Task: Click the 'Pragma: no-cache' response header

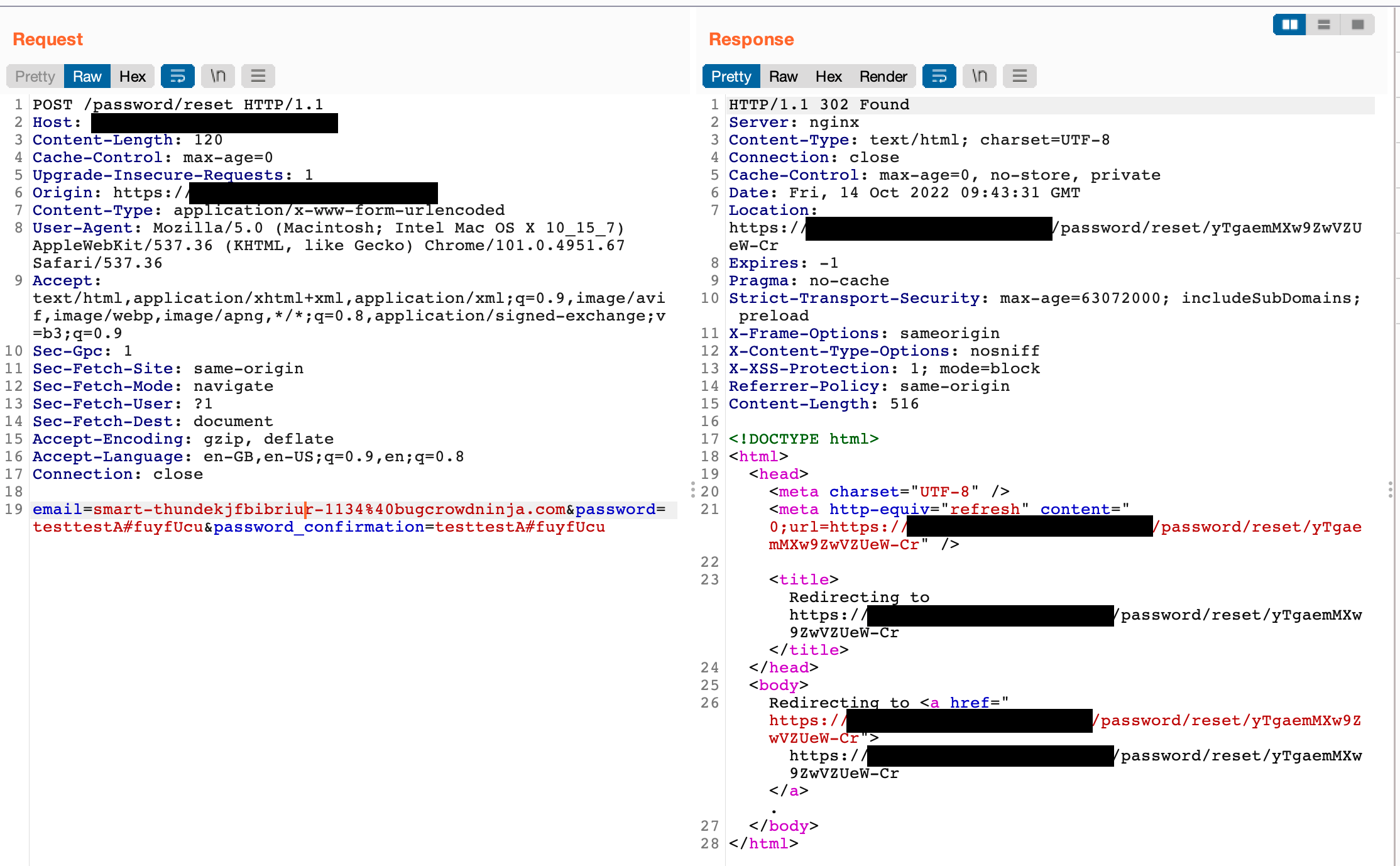Action: (x=809, y=280)
